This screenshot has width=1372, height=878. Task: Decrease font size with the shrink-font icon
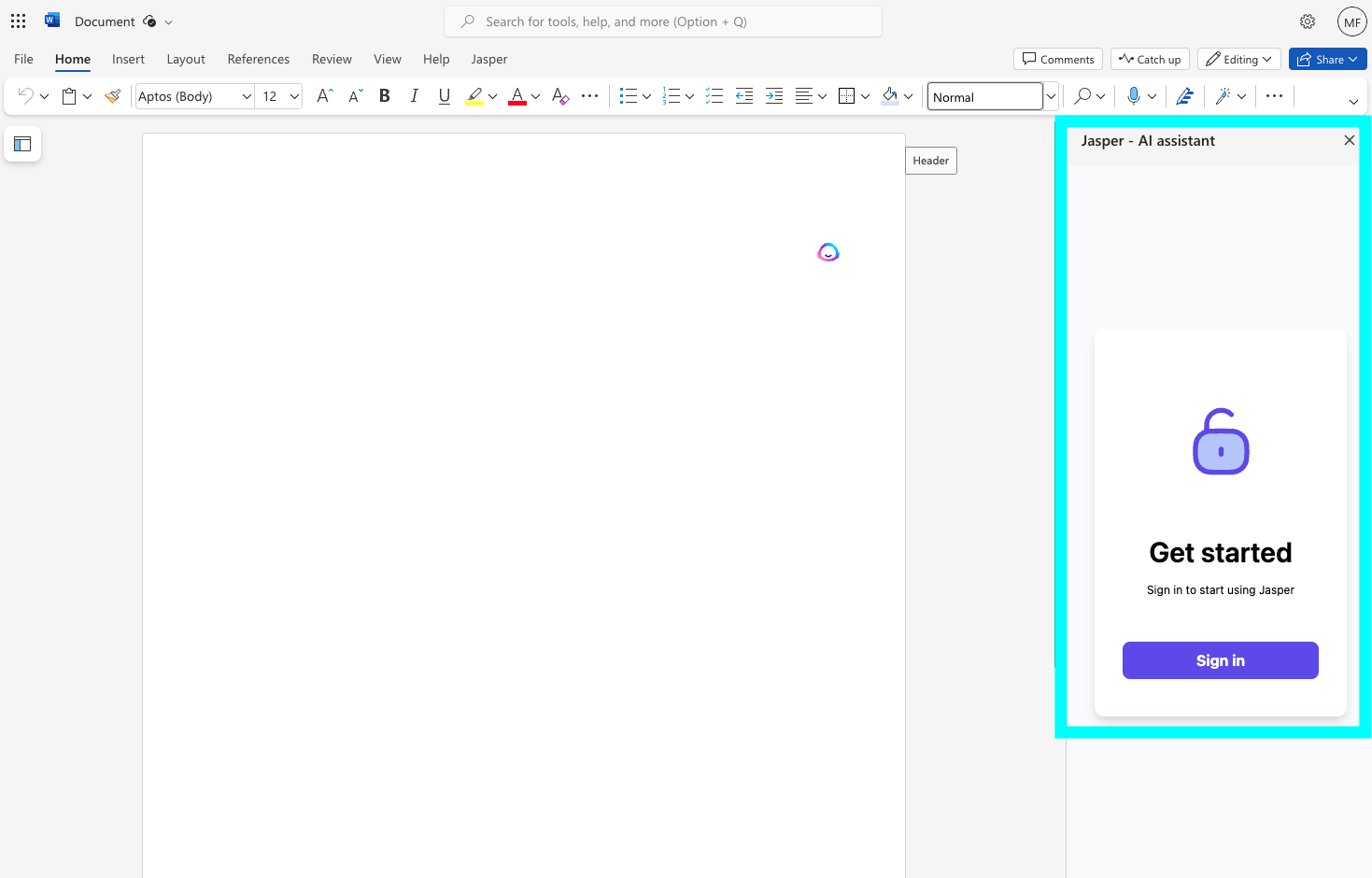355,95
